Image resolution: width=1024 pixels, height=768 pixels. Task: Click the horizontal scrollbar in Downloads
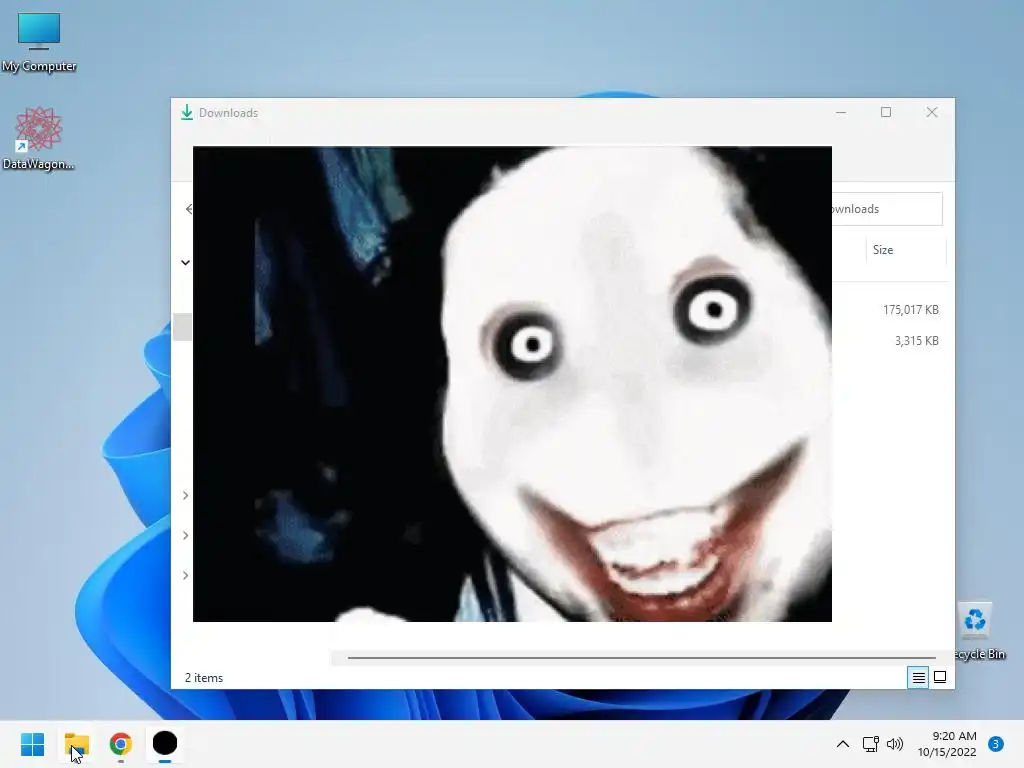[641, 658]
